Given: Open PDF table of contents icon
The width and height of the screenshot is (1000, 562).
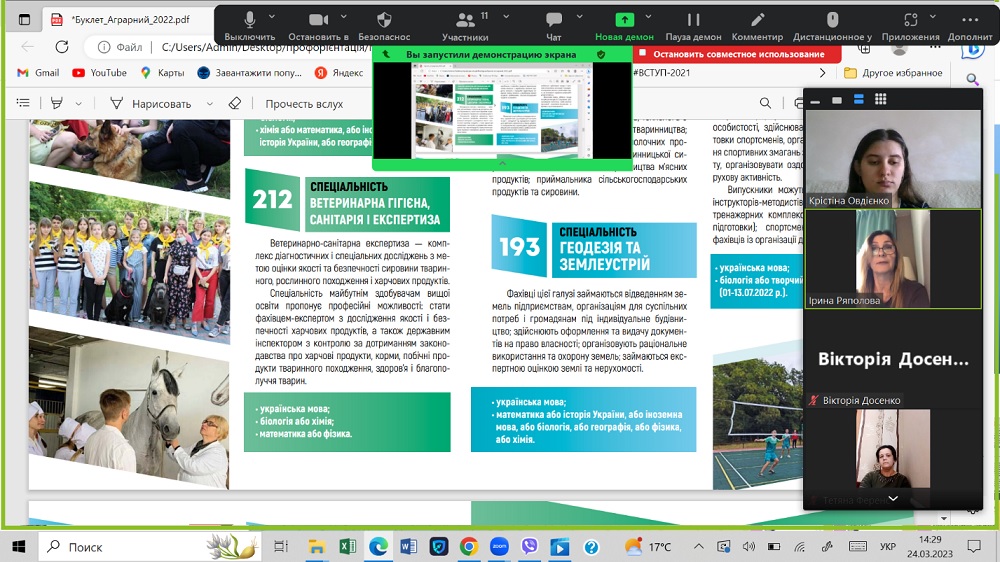Looking at the screenshot, I should coord(23,103).
